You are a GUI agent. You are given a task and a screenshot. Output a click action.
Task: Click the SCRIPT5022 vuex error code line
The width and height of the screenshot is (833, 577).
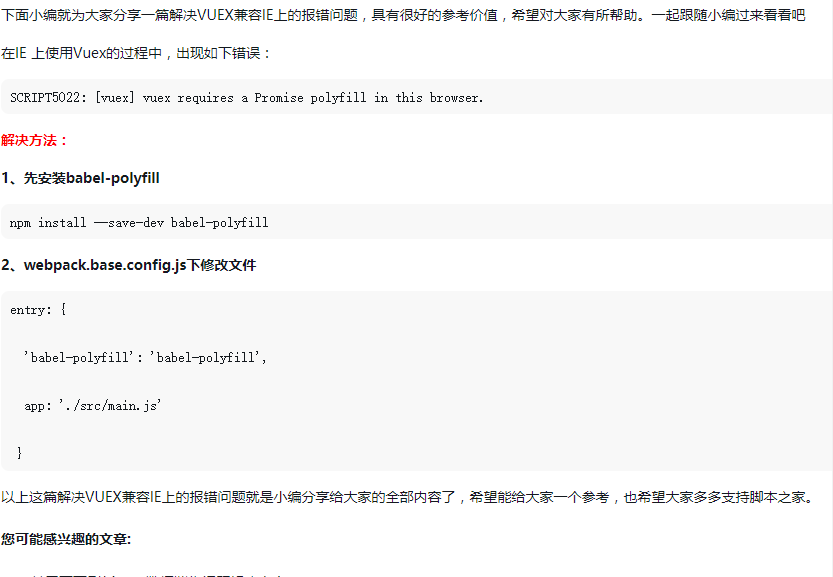coord(246,98)
